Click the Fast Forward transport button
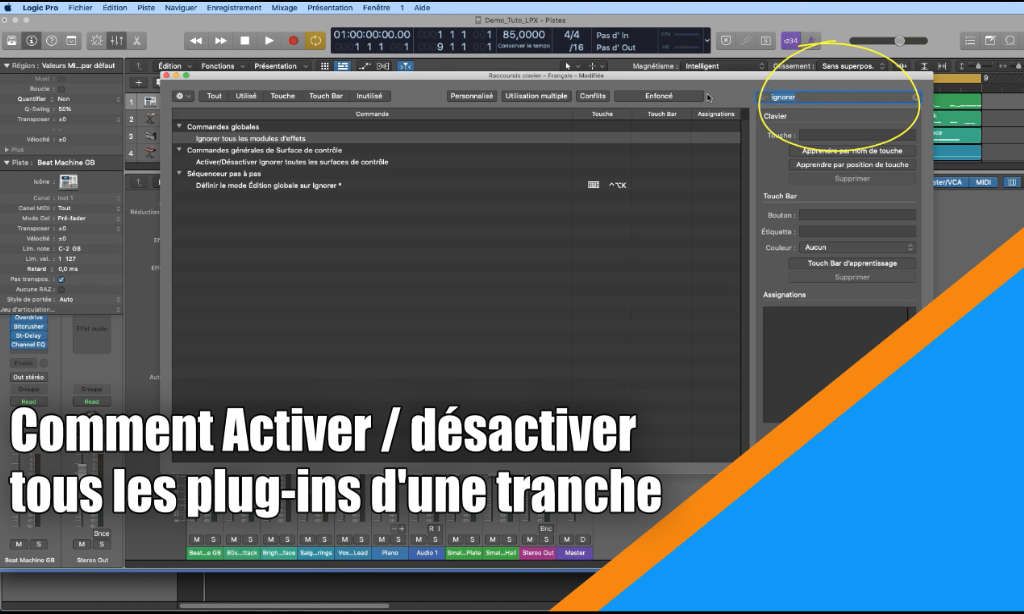The image size is (1024, 614). point(221,40)
